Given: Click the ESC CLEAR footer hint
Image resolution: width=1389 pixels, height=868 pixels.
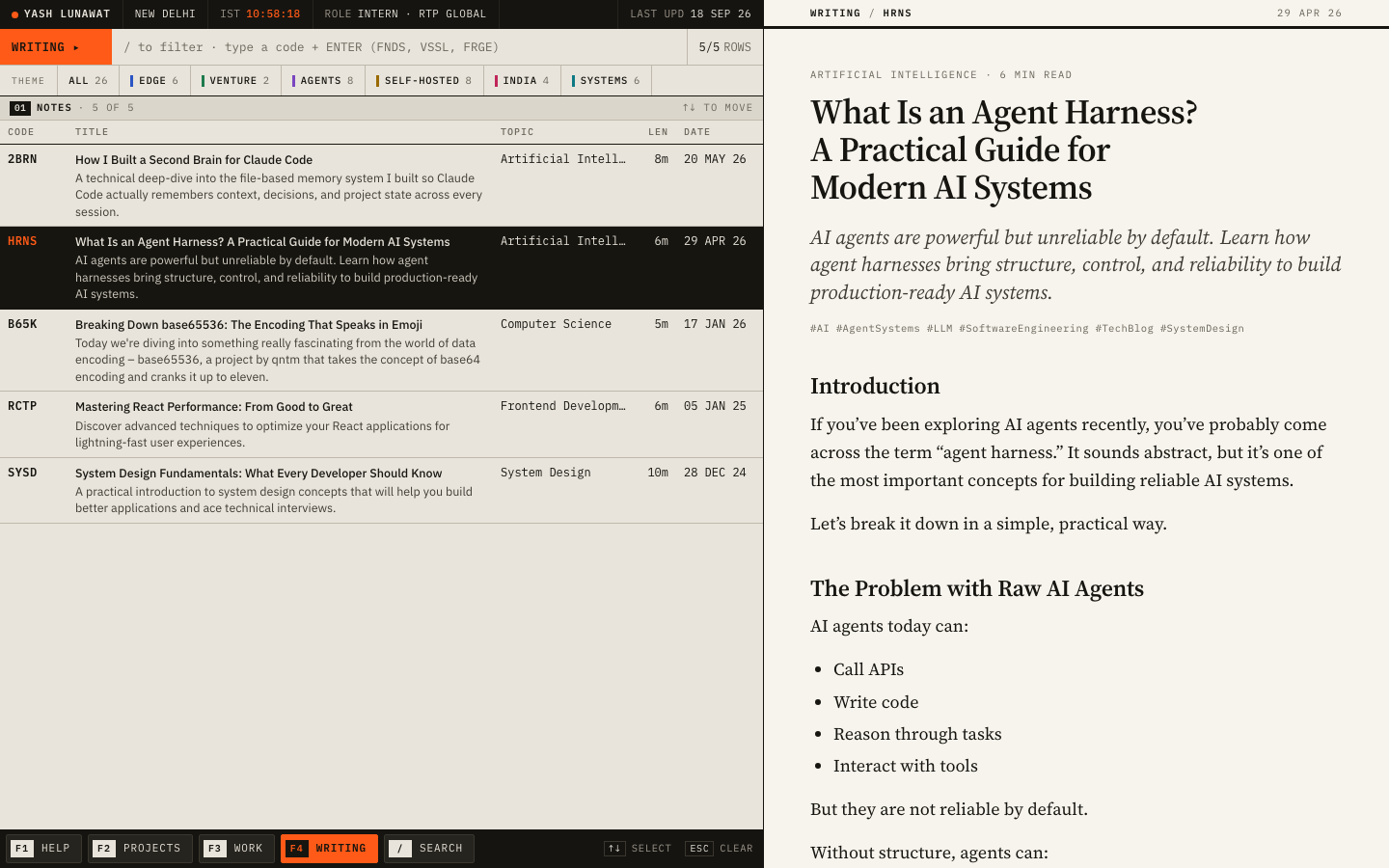Looking at the screenshot, I should (719, 849).
